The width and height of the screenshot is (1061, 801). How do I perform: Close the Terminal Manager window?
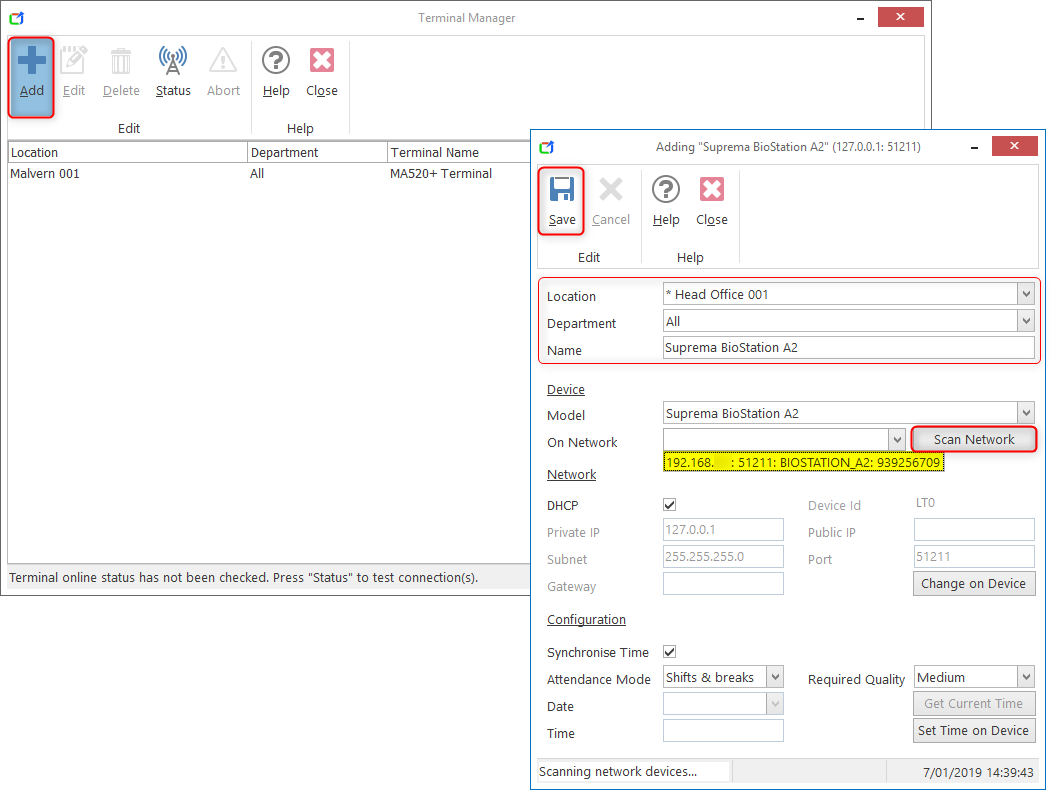(901, 17)
